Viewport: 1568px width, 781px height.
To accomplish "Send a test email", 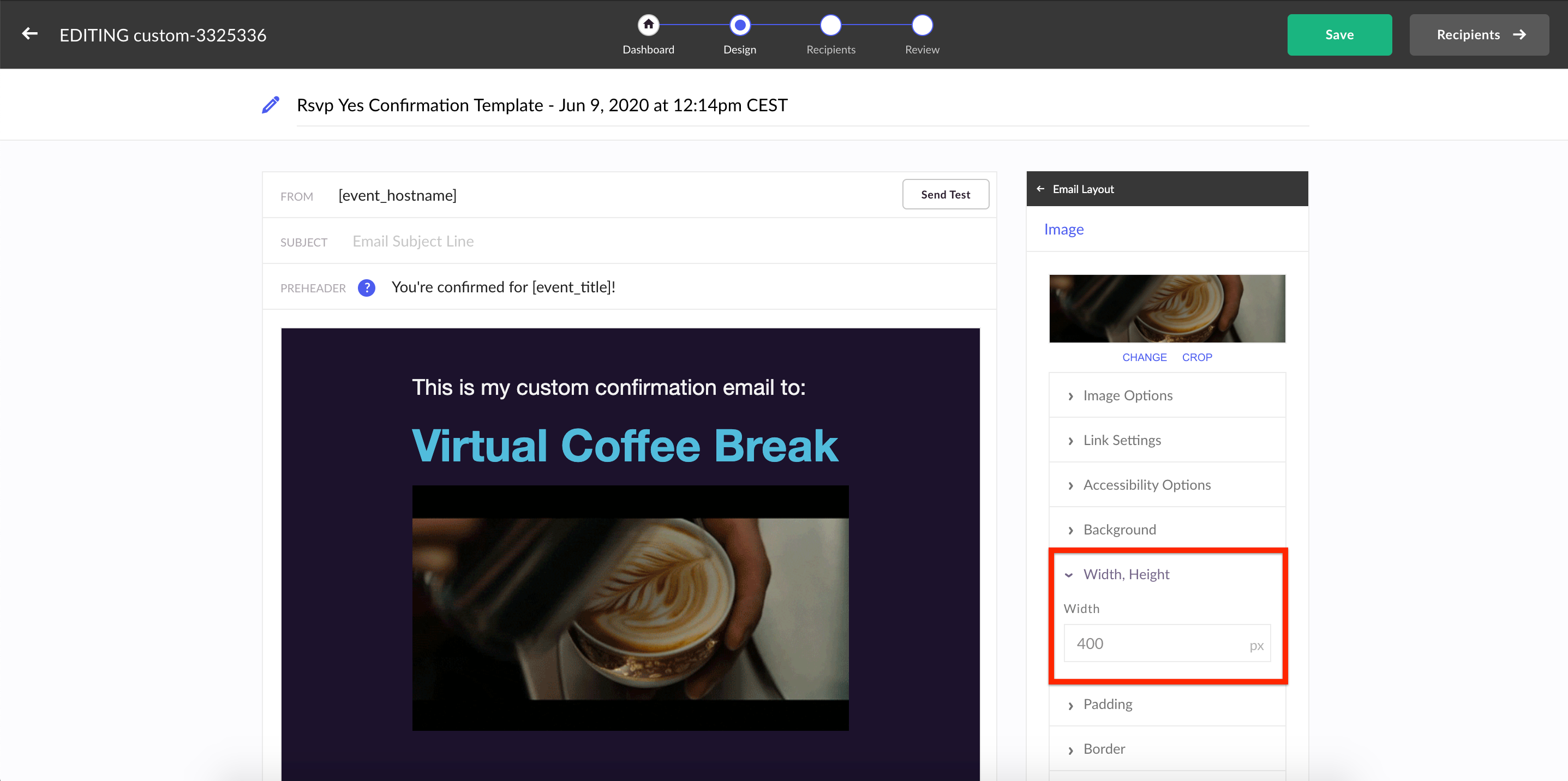I will (x=945, y=194).
